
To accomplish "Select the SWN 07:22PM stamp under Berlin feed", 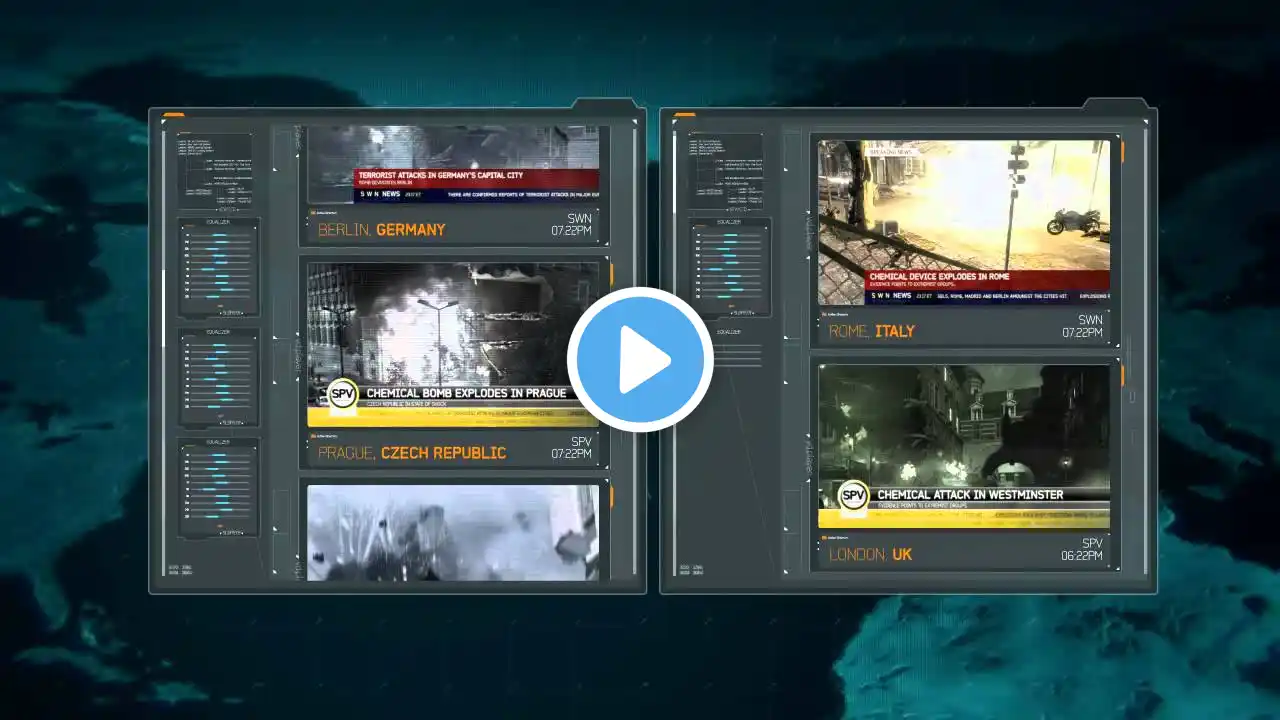I will (x=571, y=224).
